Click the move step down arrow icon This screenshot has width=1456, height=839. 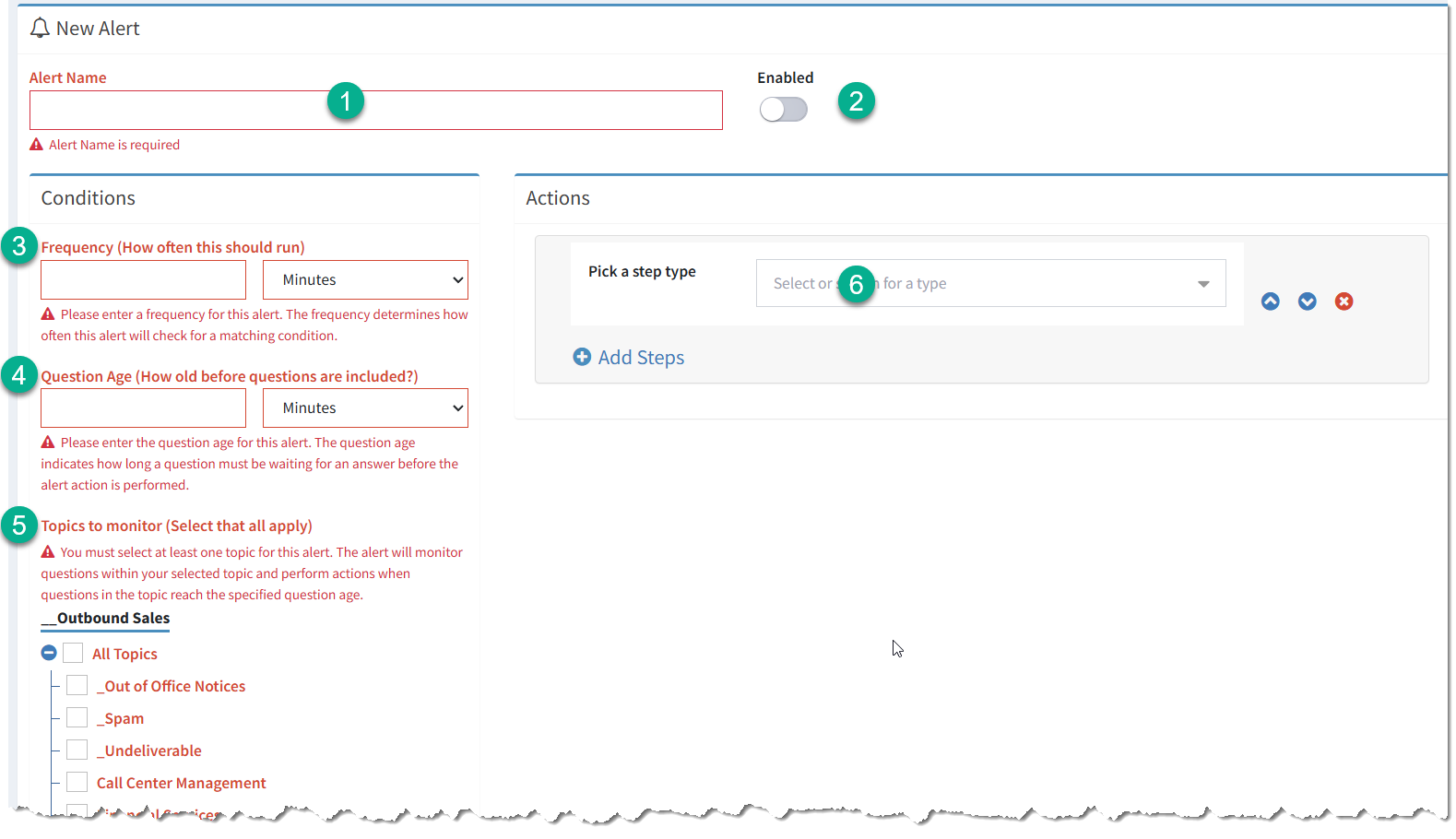tap(1307, 301)
